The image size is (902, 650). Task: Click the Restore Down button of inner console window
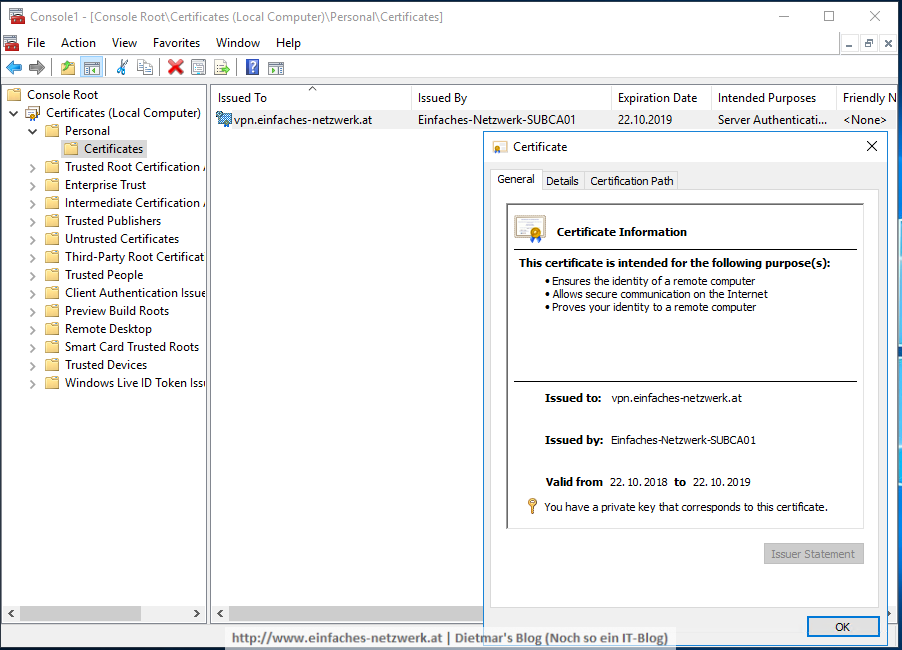click(x=869, y=43)
